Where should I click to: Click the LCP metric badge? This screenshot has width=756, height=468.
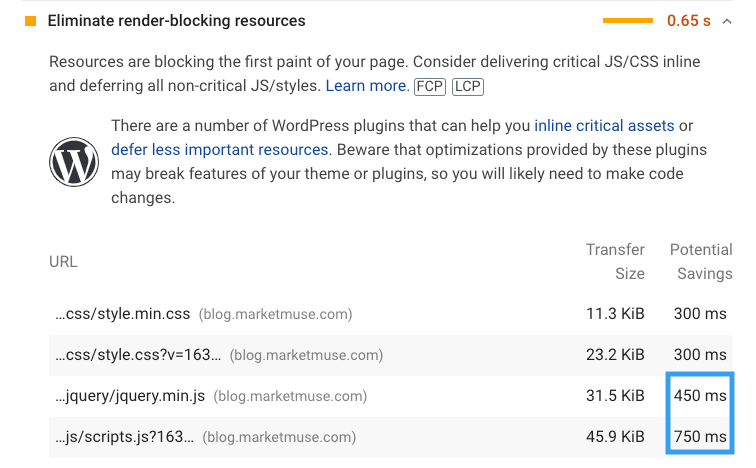(x=468, y=86)
